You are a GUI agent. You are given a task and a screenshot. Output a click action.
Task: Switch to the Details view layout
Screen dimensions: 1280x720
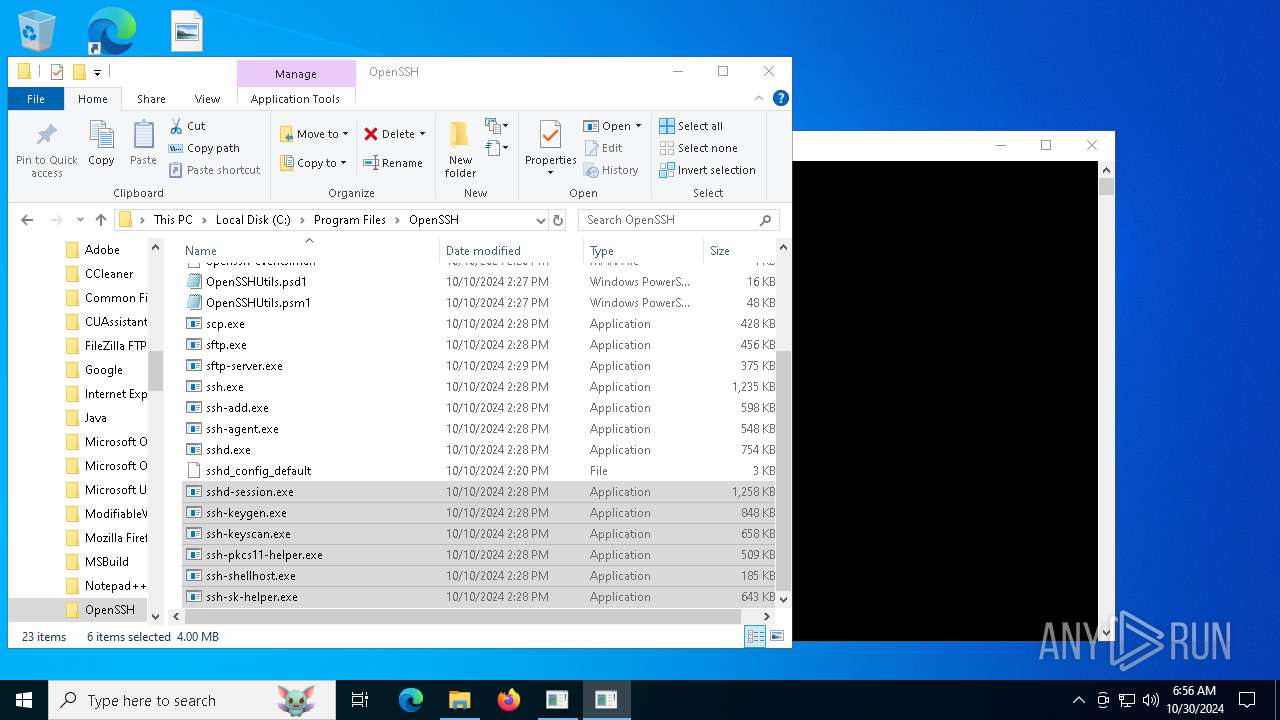[x=755, y=636]
